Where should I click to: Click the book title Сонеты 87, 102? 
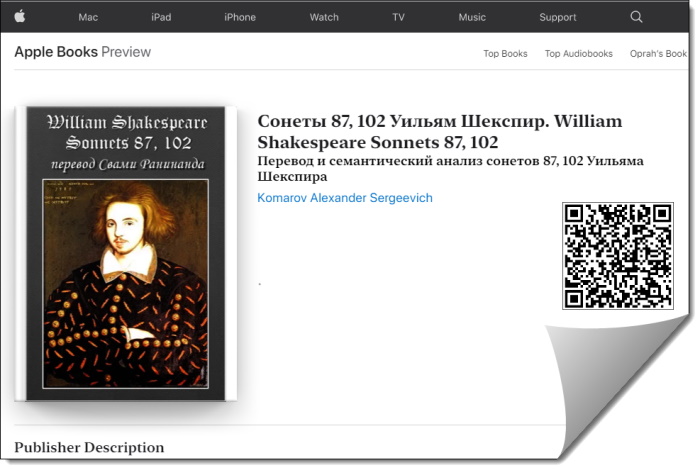coord(440,132)
